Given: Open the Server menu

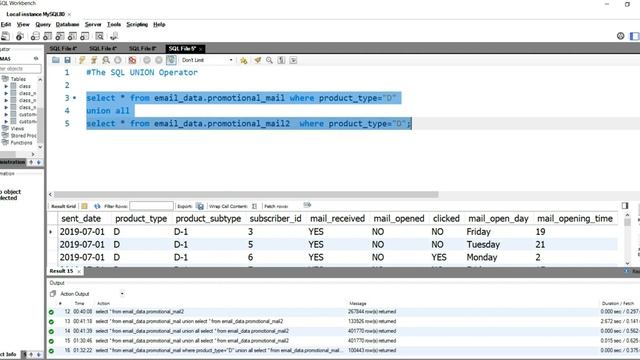Looking at the screenshot, I should 93,24.
